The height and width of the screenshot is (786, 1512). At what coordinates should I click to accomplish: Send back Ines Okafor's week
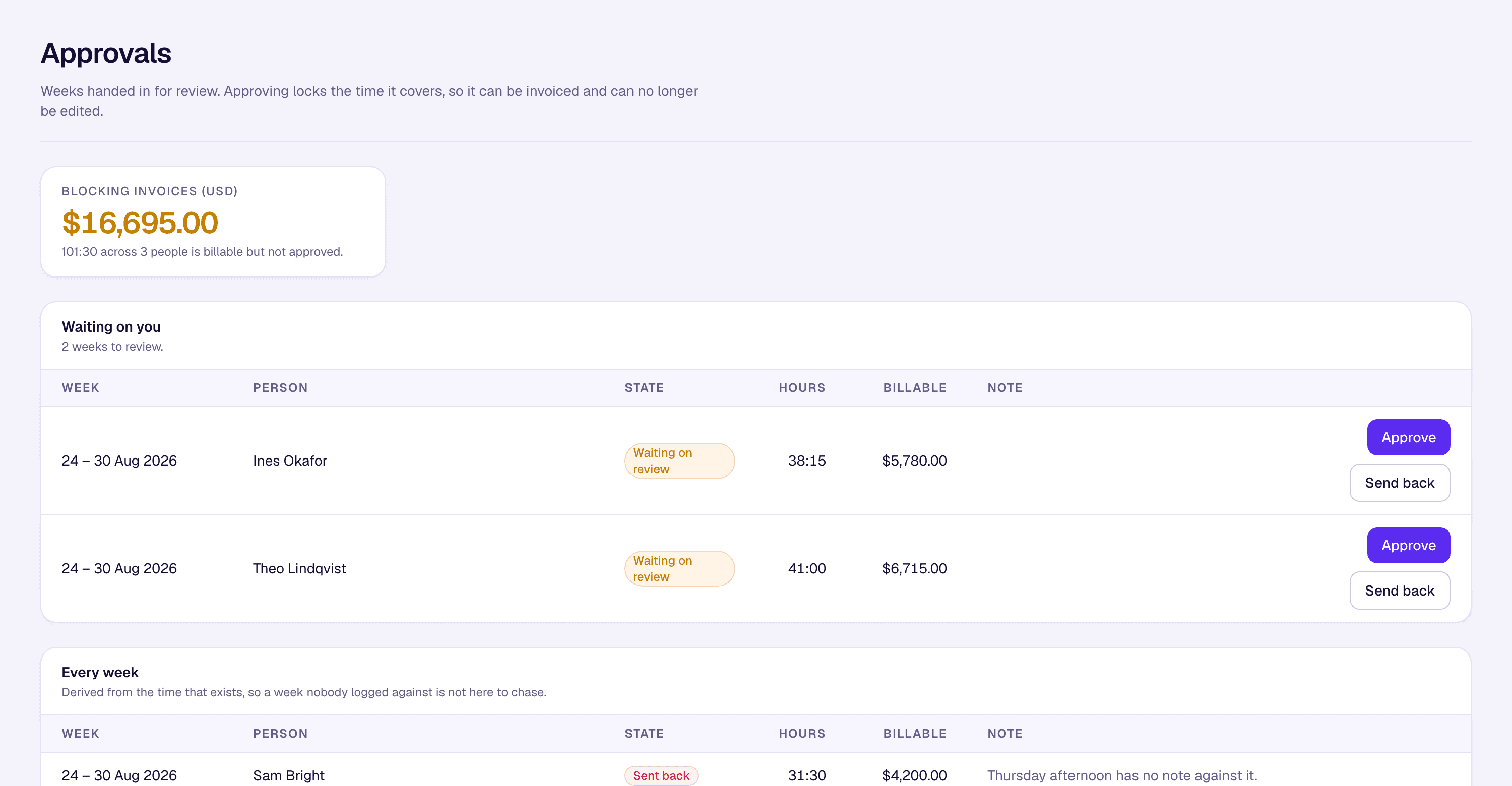pyautogui.click(x=1399, y=483)
